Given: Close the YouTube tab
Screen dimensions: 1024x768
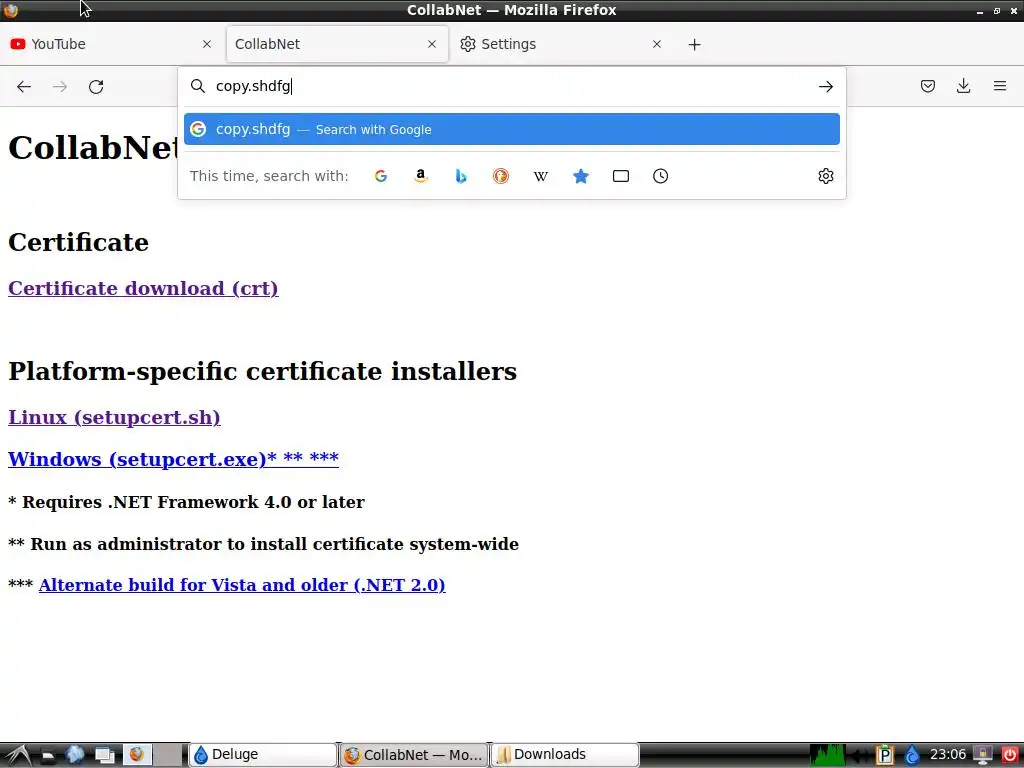Looking at the screenshot, I should (x=207, y=44).
